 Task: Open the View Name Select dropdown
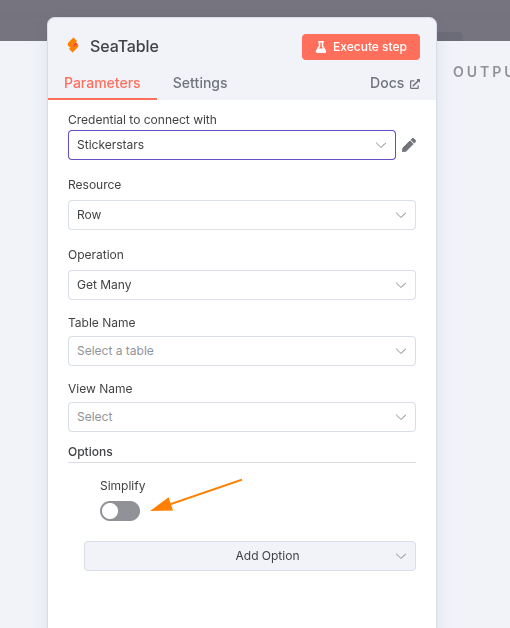click(242, 417)
